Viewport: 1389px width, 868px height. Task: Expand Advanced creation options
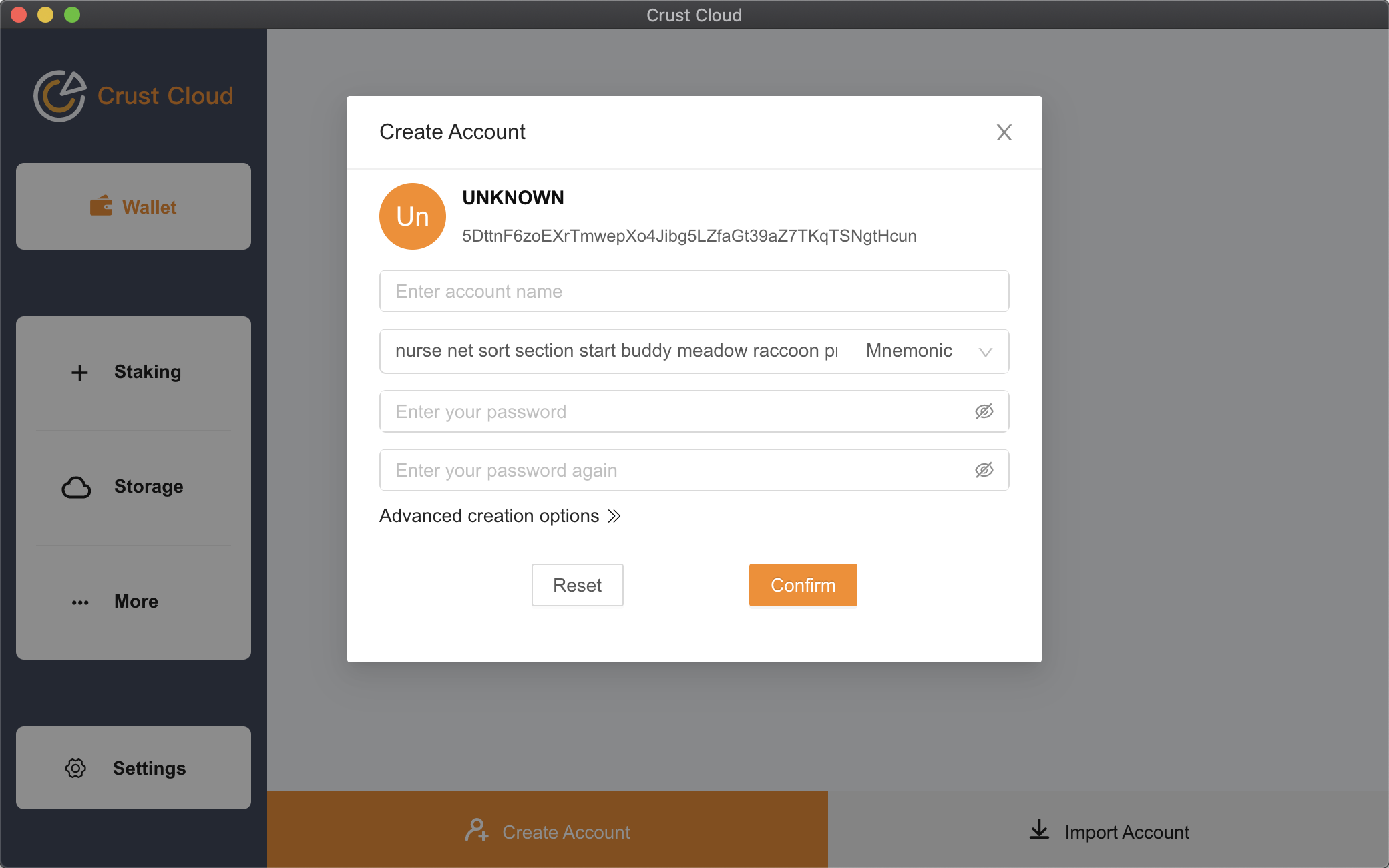500,516
